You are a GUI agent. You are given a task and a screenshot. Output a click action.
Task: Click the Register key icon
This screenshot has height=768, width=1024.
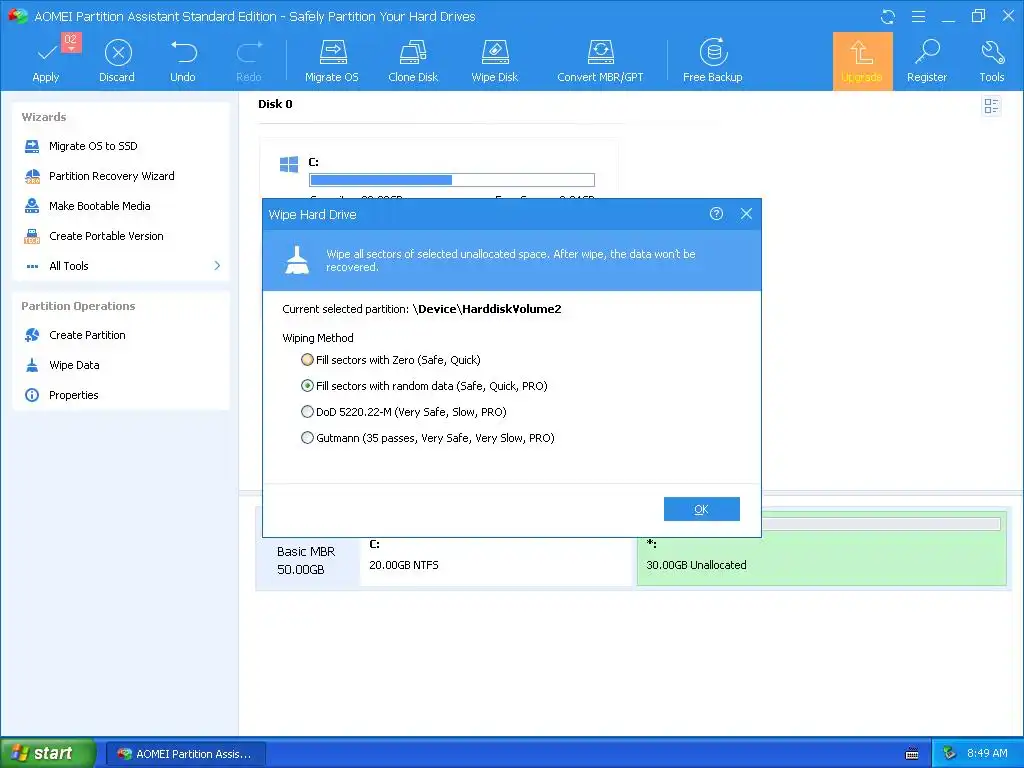tap(927, 52)
